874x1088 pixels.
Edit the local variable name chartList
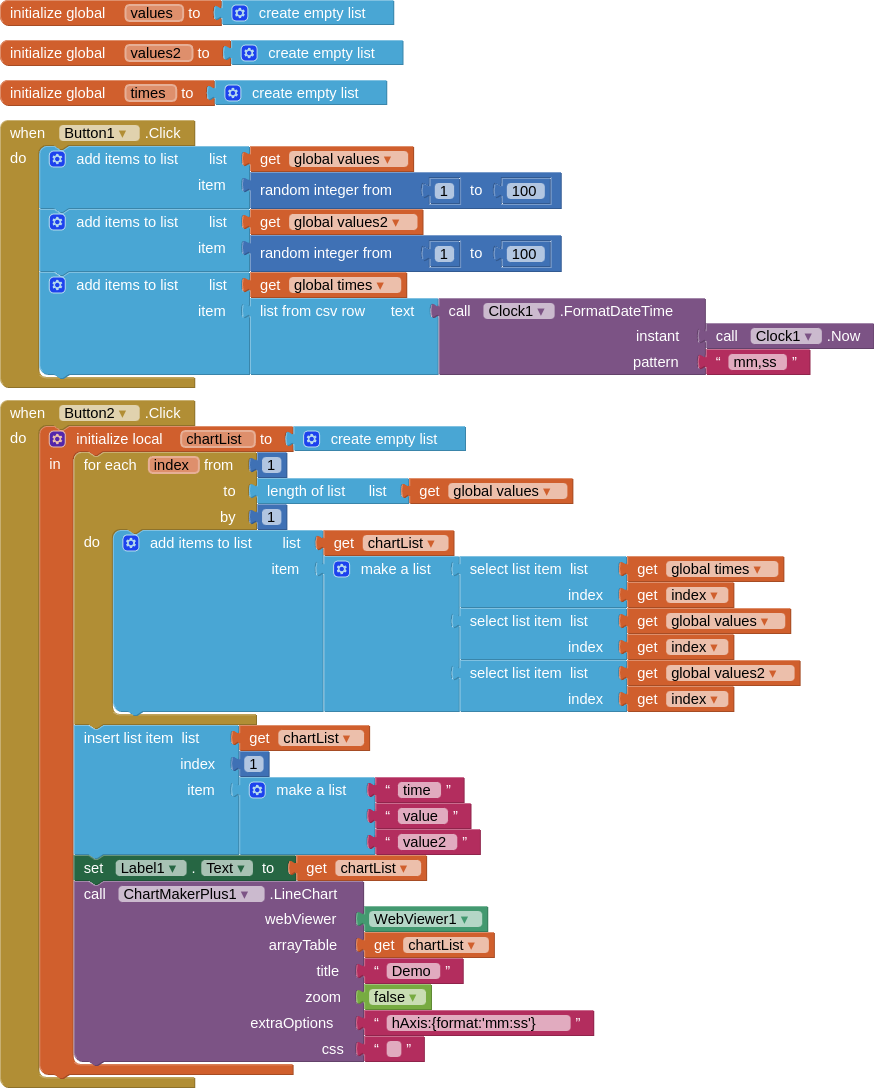(x=216, y=439)
